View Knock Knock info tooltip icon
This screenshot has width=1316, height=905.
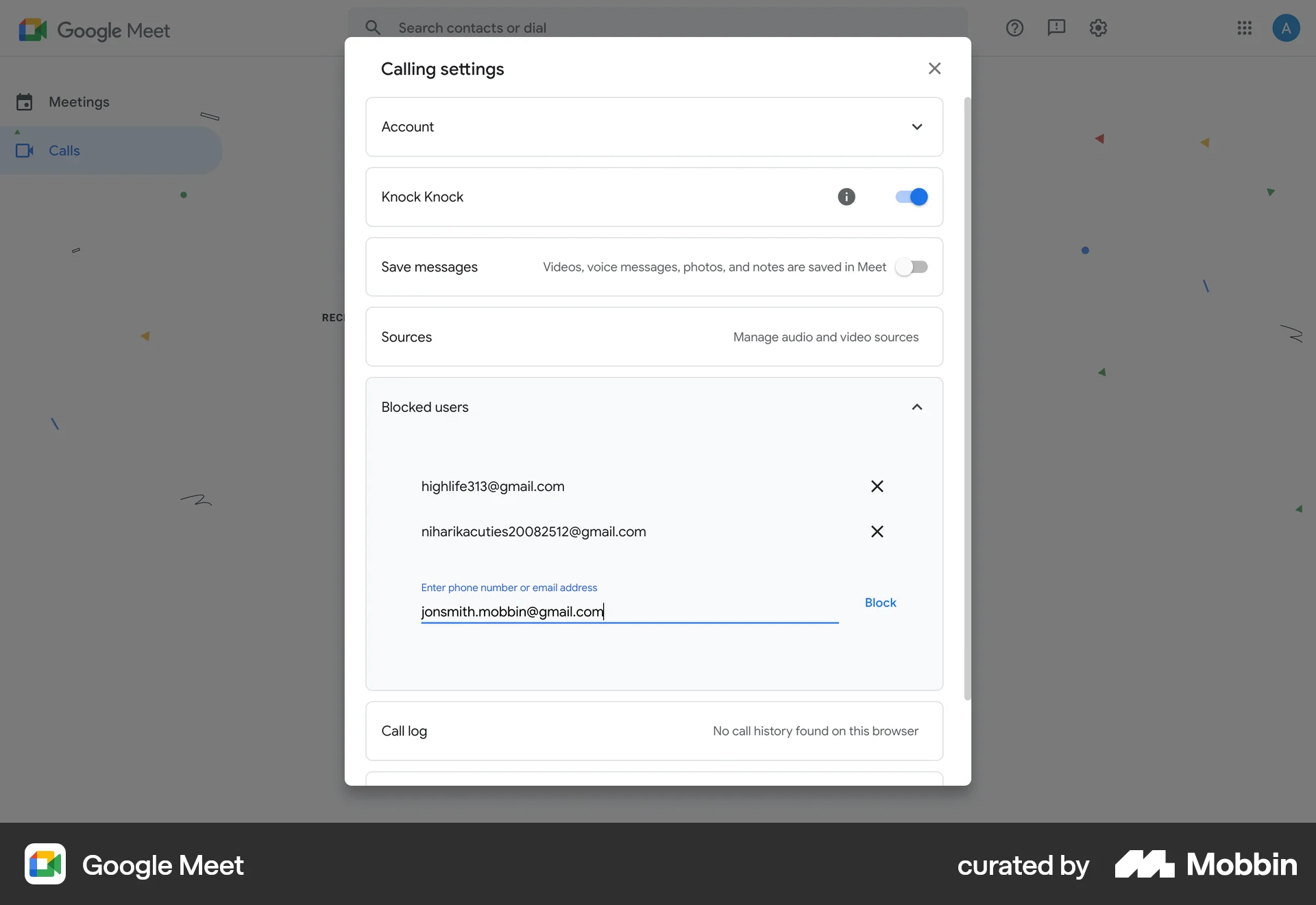(847, 197)
